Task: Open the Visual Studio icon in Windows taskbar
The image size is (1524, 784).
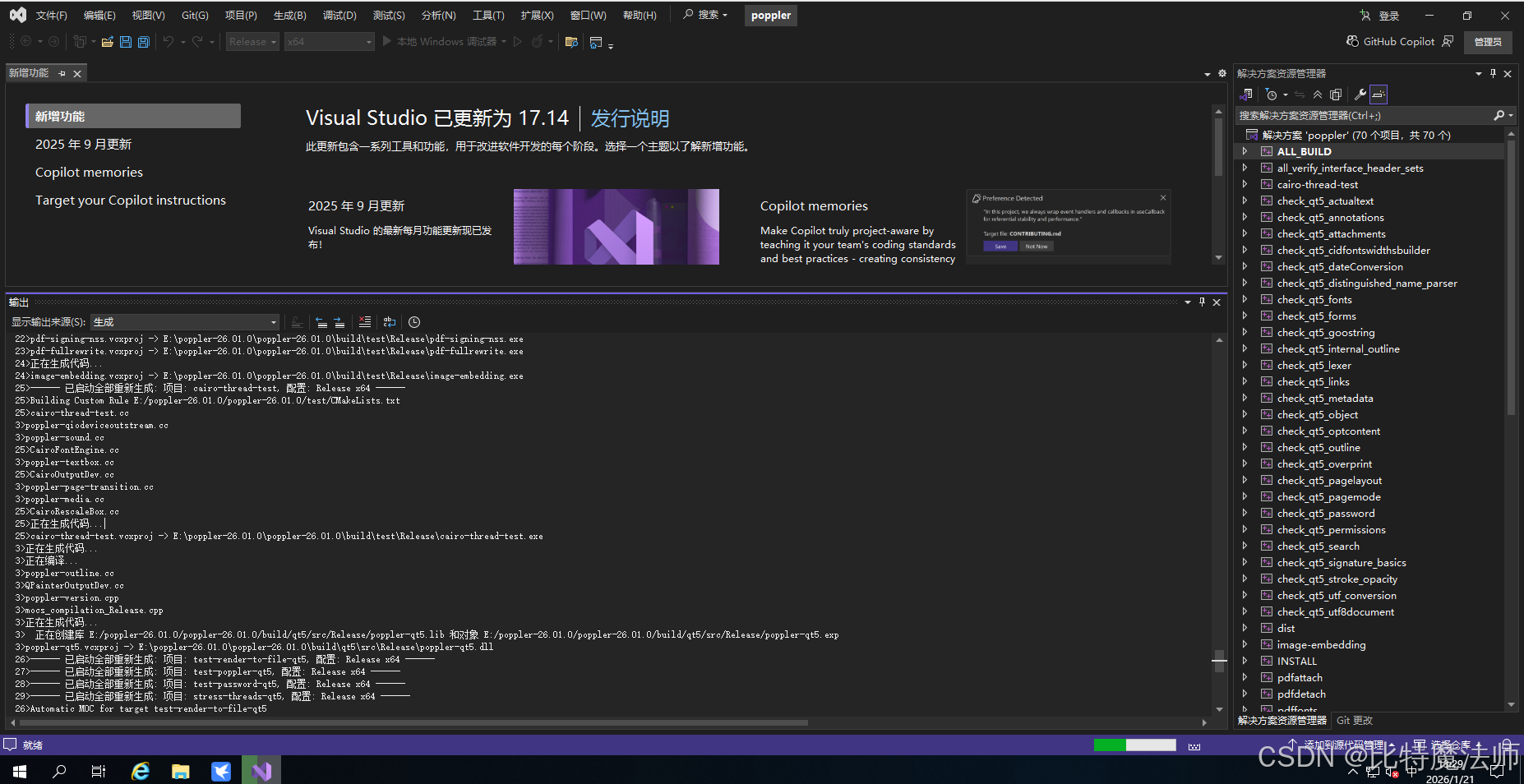Action: [x=261, y=771]
